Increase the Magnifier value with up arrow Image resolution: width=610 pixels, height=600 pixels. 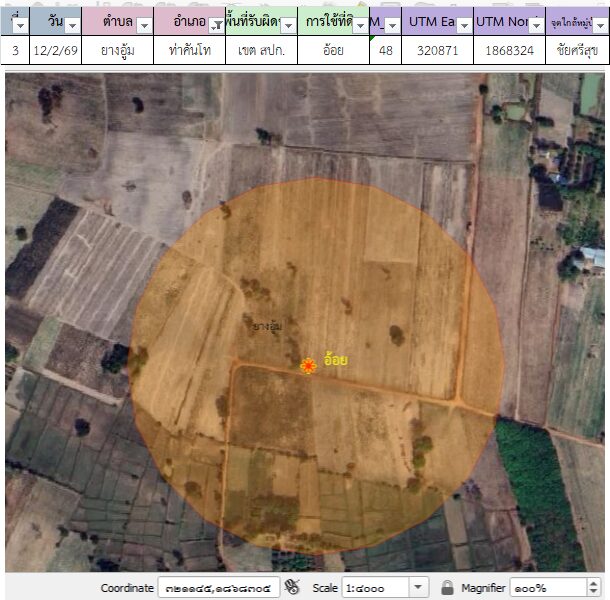point(593,583)
